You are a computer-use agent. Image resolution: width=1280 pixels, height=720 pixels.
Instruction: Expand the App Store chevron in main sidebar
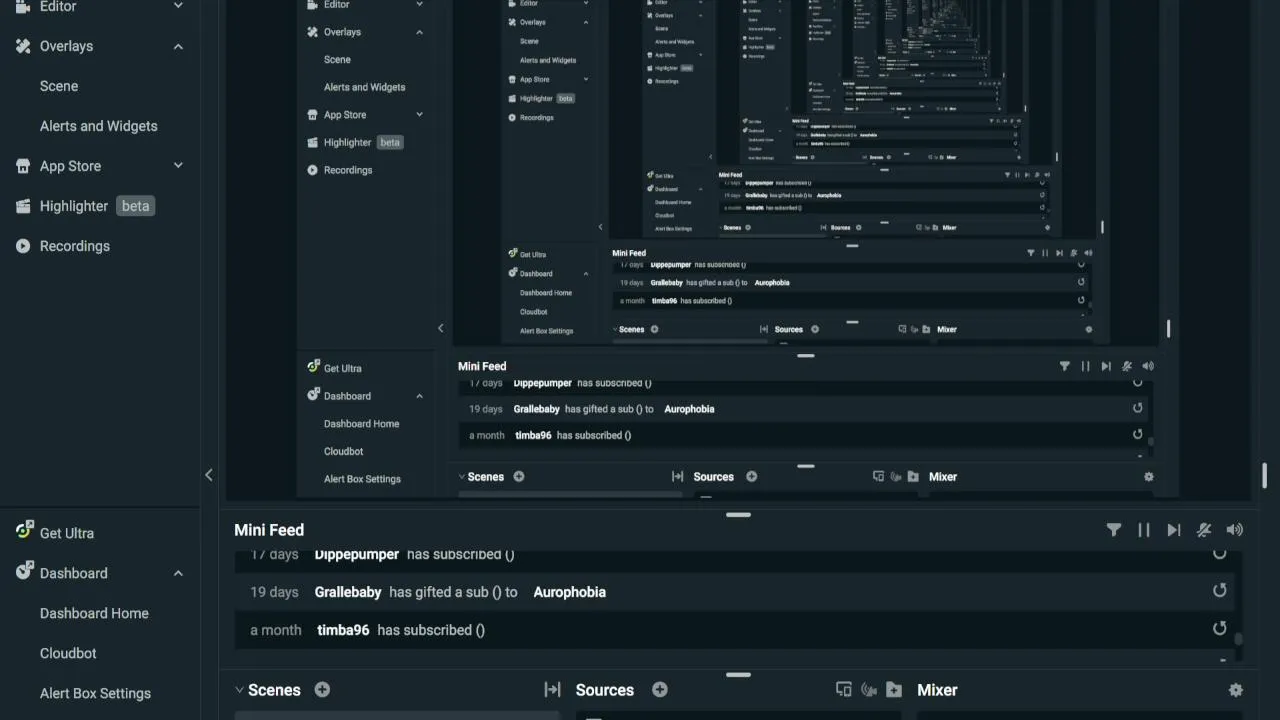coord(178,166)
